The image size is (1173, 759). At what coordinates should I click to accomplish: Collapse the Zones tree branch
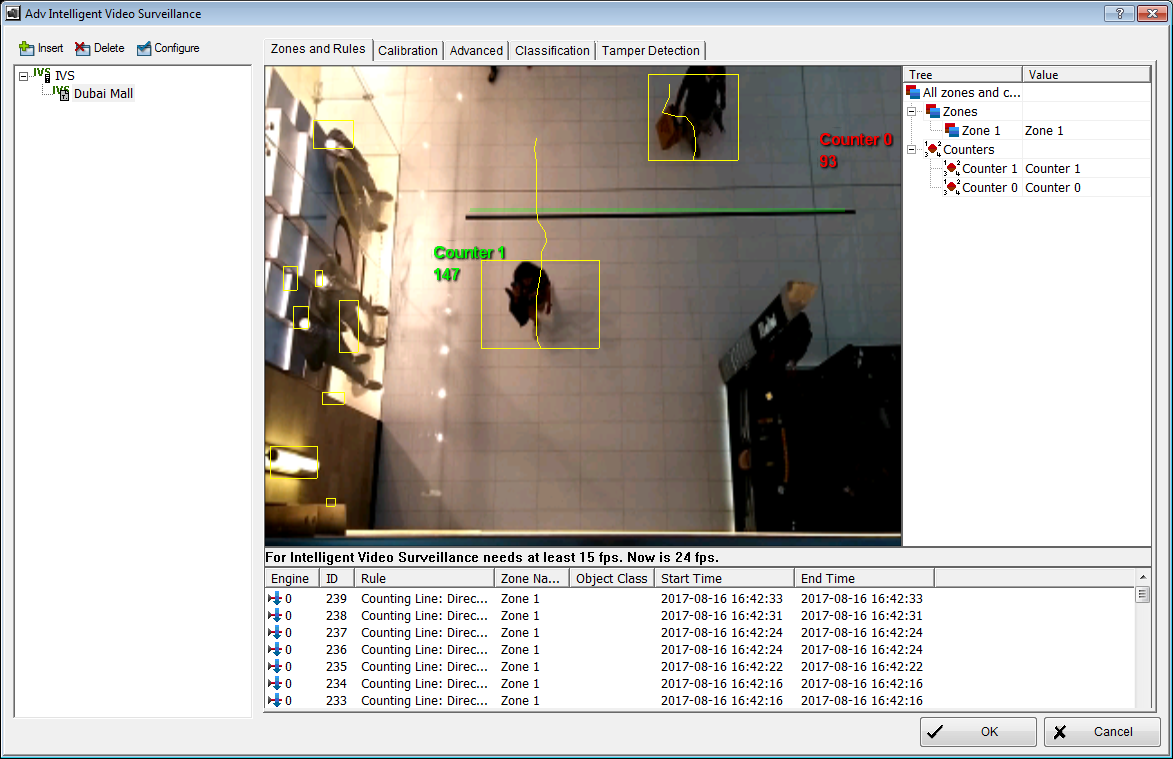(x=912, y=112)
